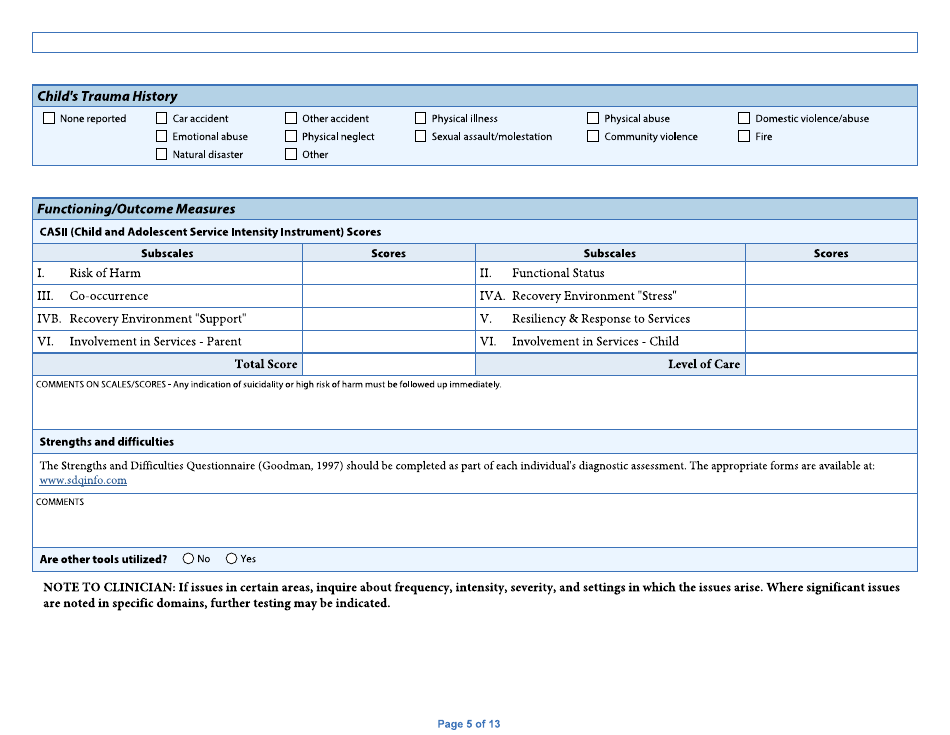Image resolution: width=950 pixels, height=735 pixels.
Task: Click the Level of Care field
Action: click(x=831, y=364)
